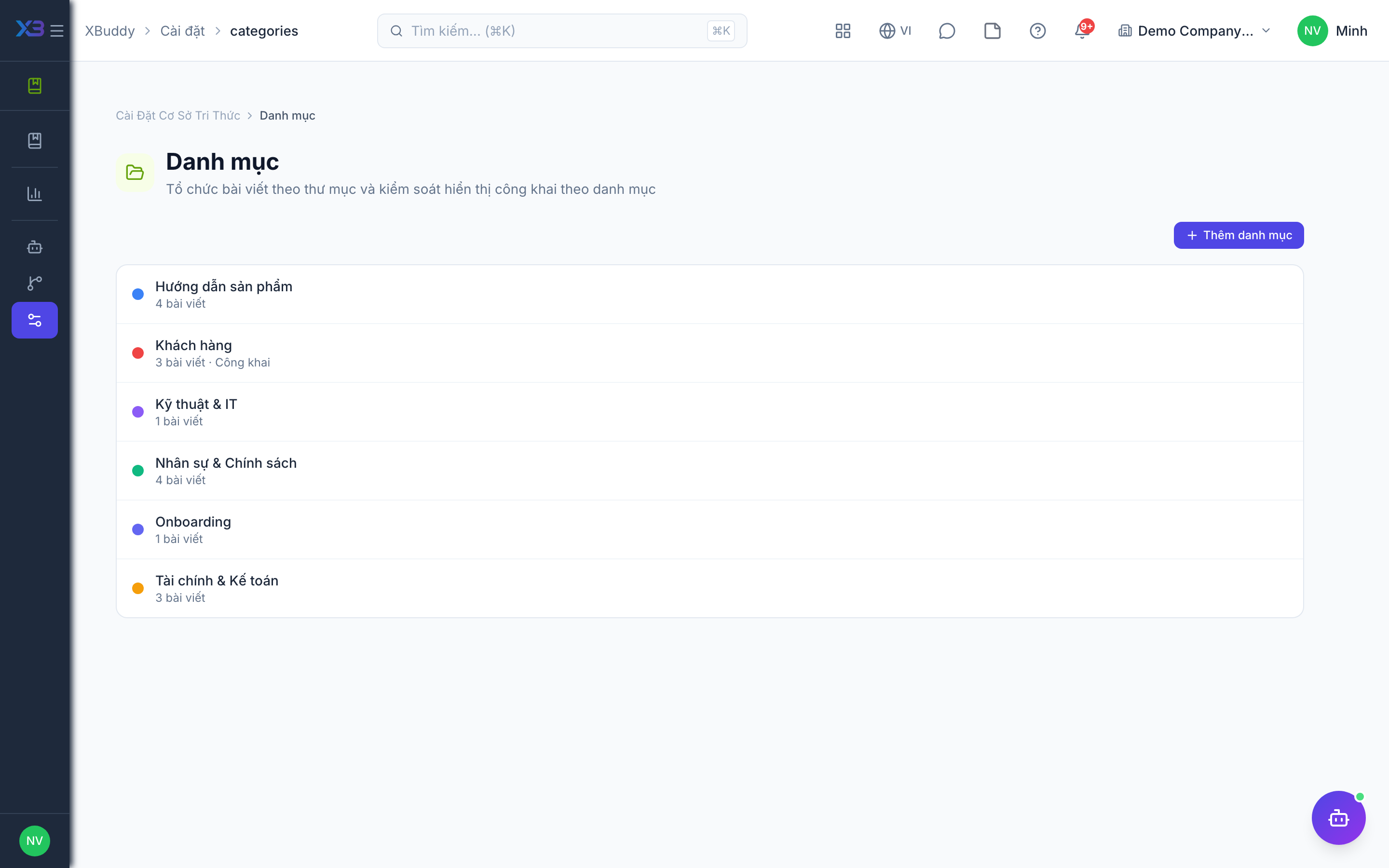Open the Hướng dẫn sản phẩm category

coord(709,294)
